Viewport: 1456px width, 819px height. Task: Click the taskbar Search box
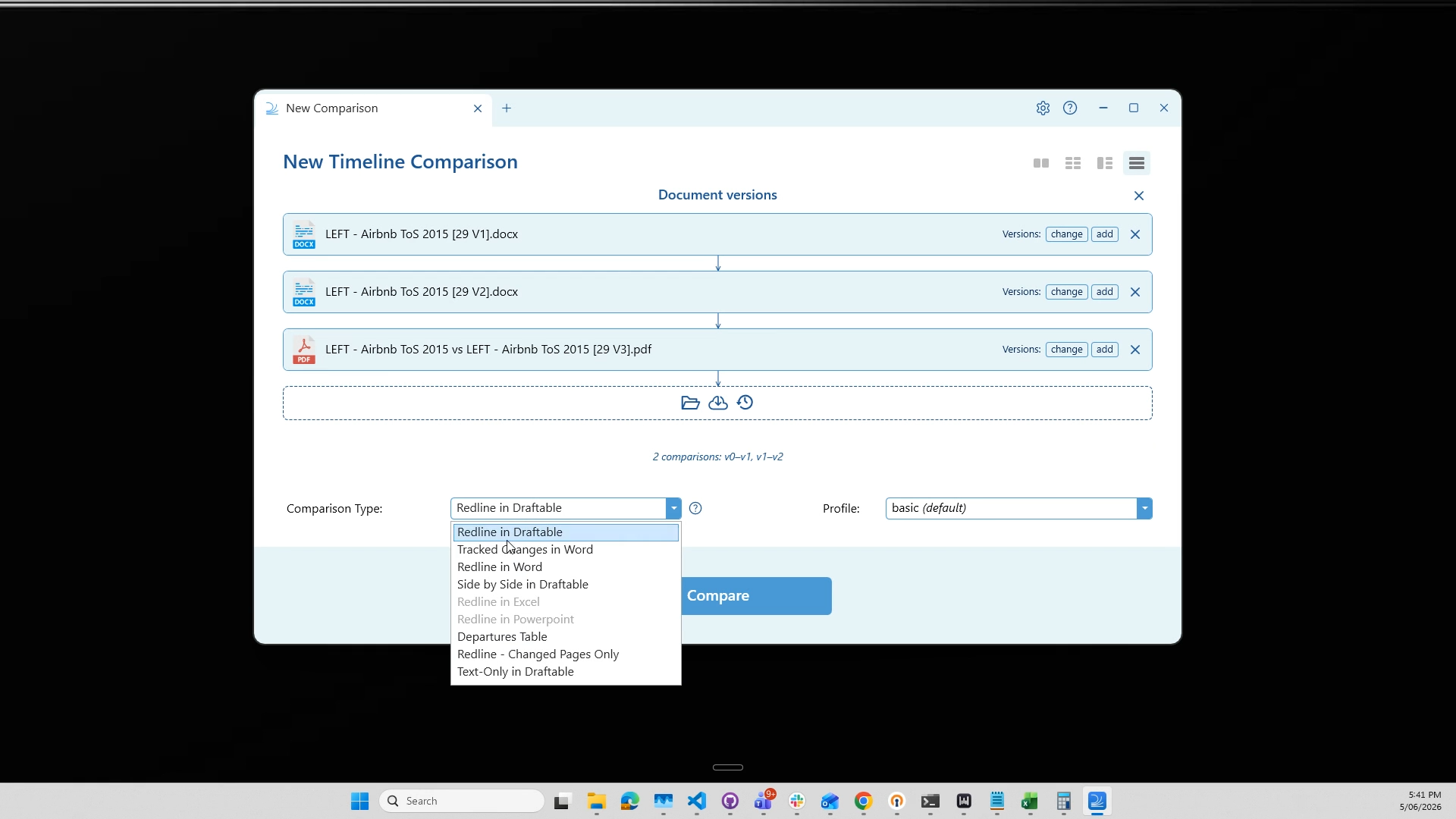click(461, 802)
